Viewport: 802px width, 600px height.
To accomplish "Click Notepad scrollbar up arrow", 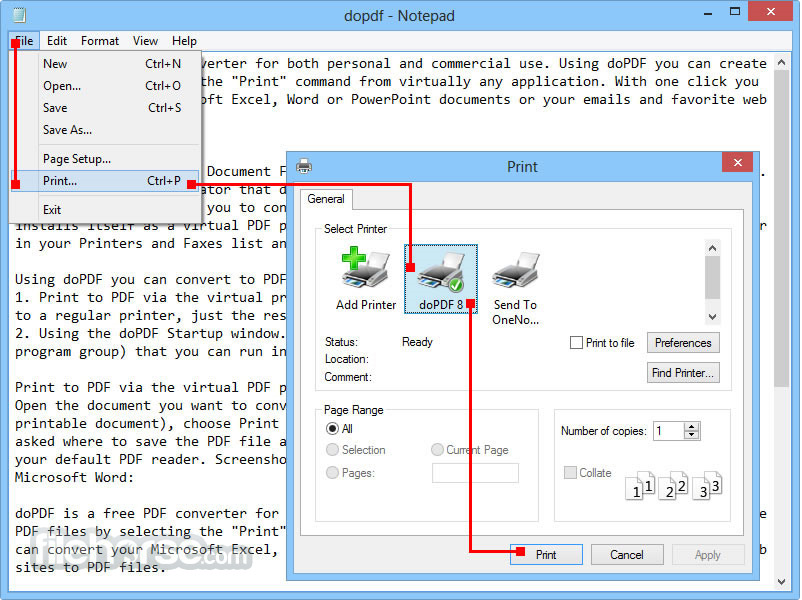I will click(781, 62).
